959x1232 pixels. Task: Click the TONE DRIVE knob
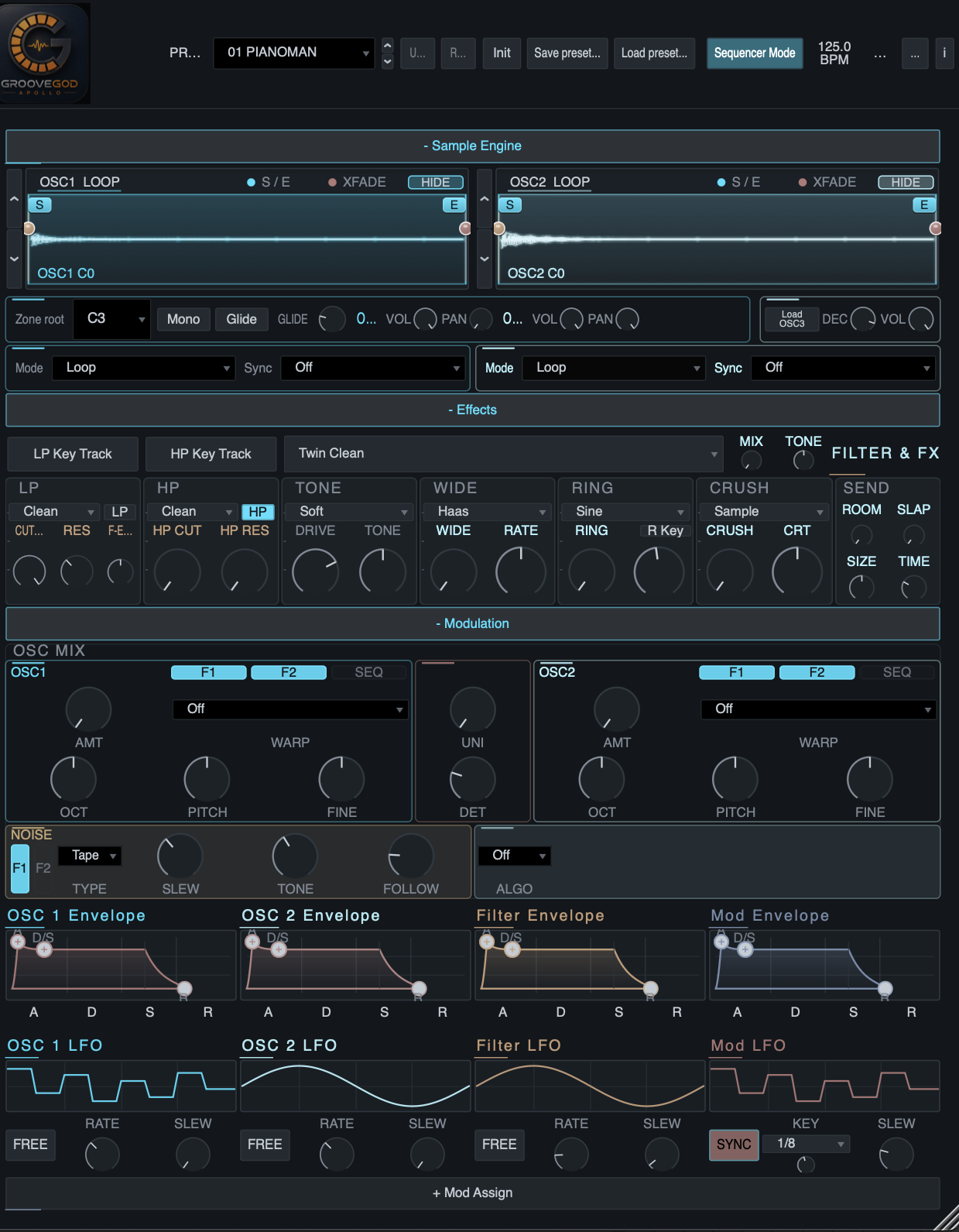pos(315,572)
